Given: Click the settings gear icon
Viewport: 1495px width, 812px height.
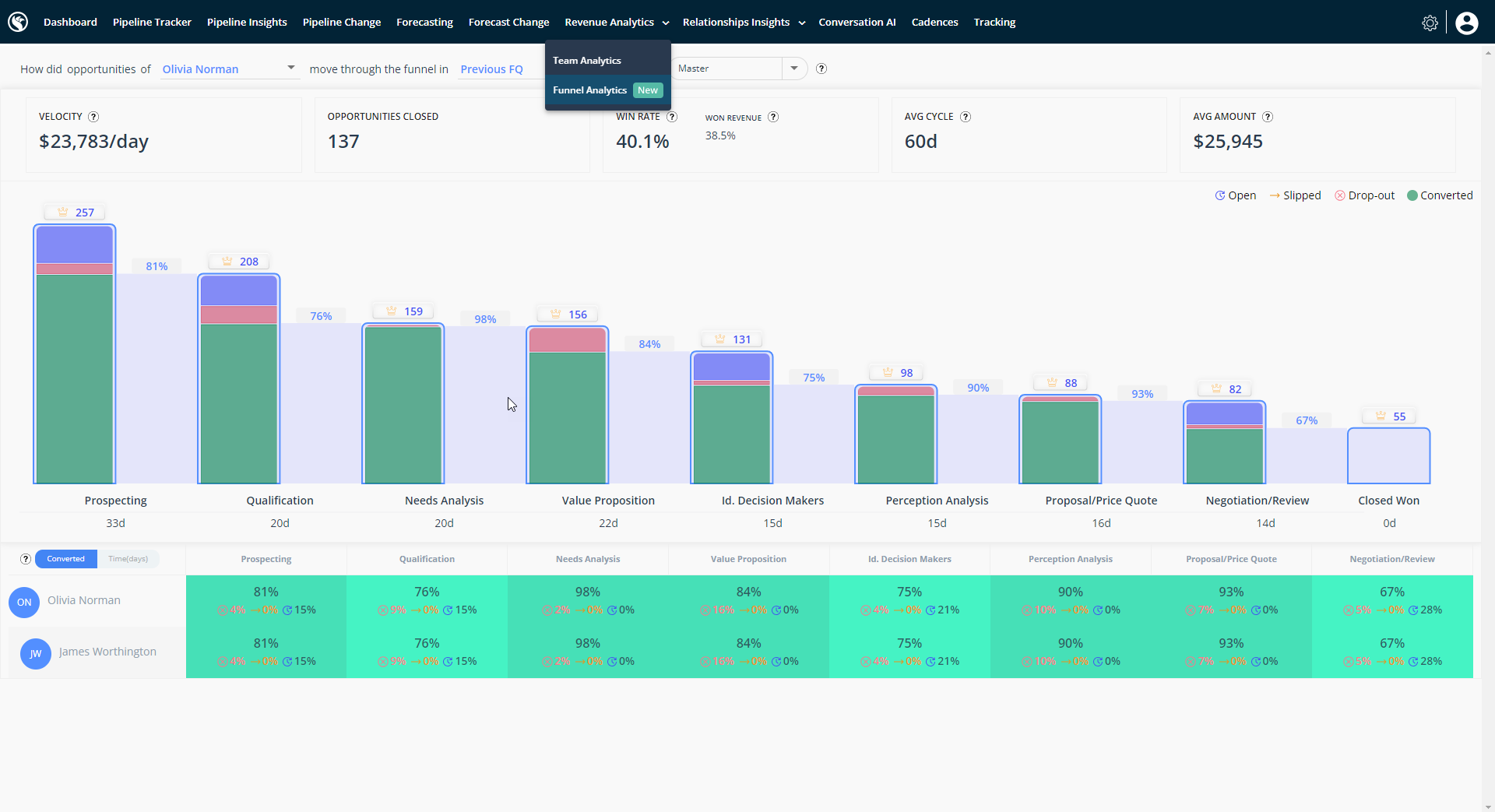Looking at the screenshot, I should 1430,23.
